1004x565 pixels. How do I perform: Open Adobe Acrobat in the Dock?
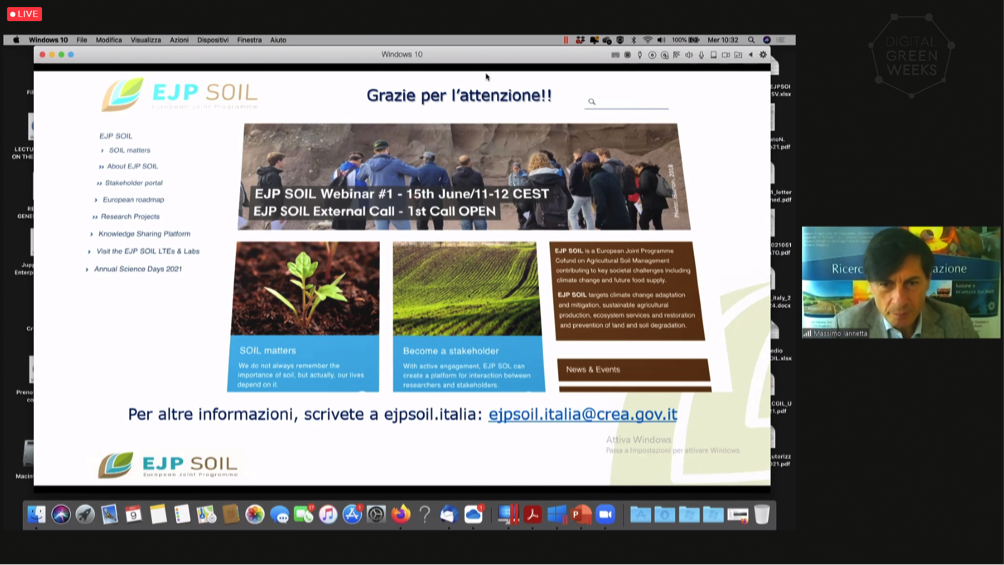click(533, 514)
